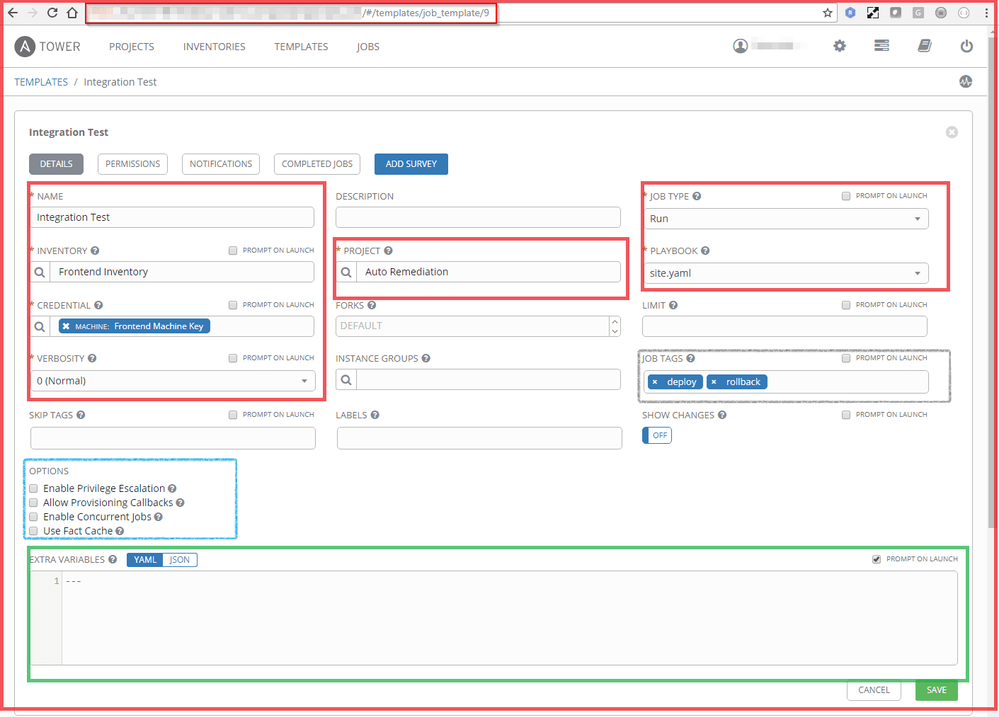Click the inventory search magnifier icon
The height and width of the screenshot is (717, 999).
pos(41,272)
